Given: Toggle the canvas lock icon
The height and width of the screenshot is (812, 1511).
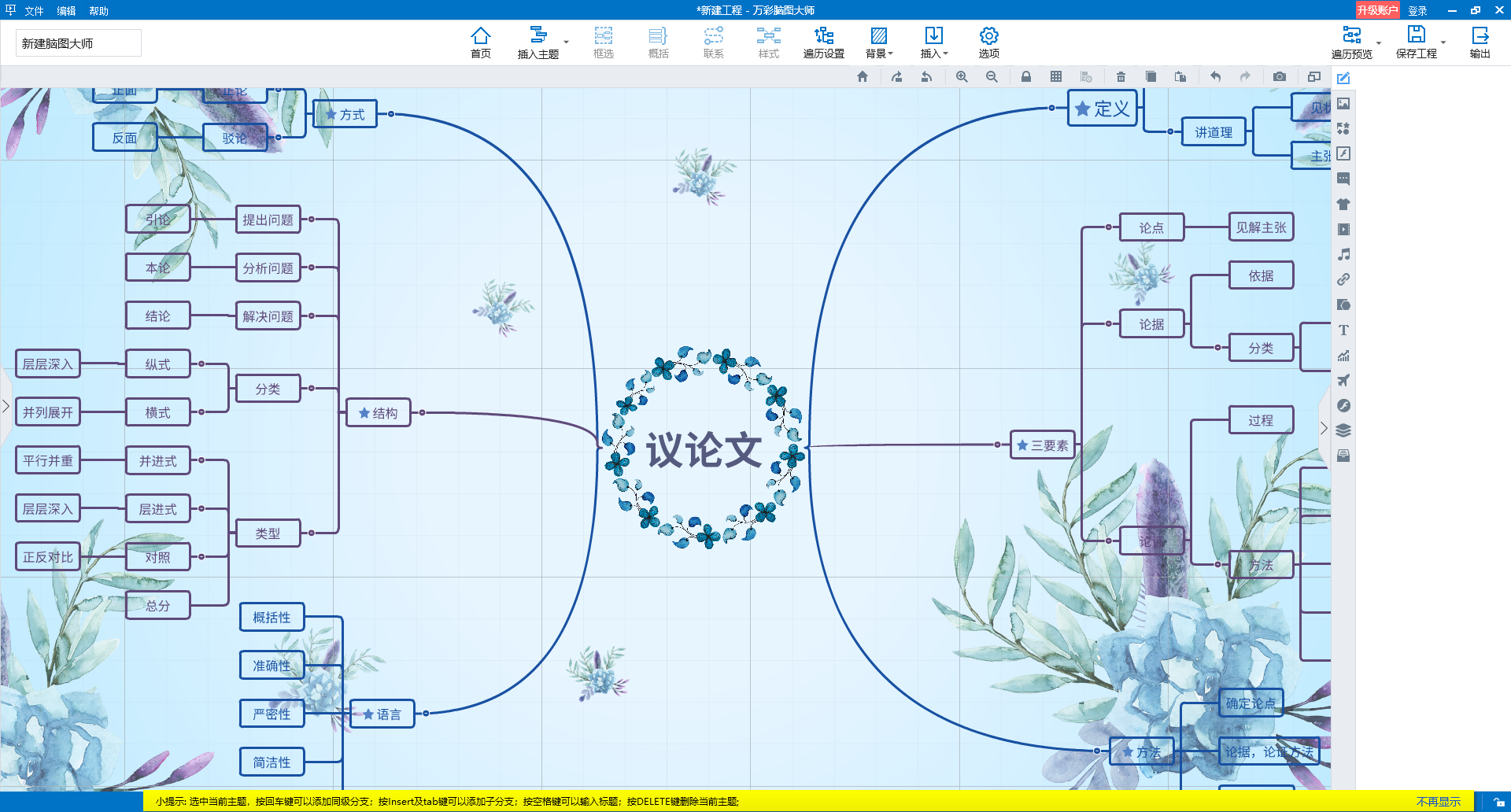Looking at the screenshot, I should point(1026,76).
